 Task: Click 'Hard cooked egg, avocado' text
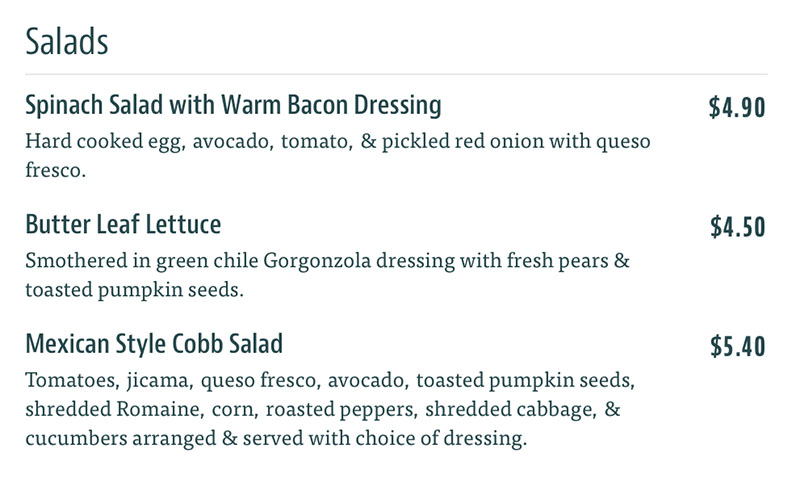[148, 141]
